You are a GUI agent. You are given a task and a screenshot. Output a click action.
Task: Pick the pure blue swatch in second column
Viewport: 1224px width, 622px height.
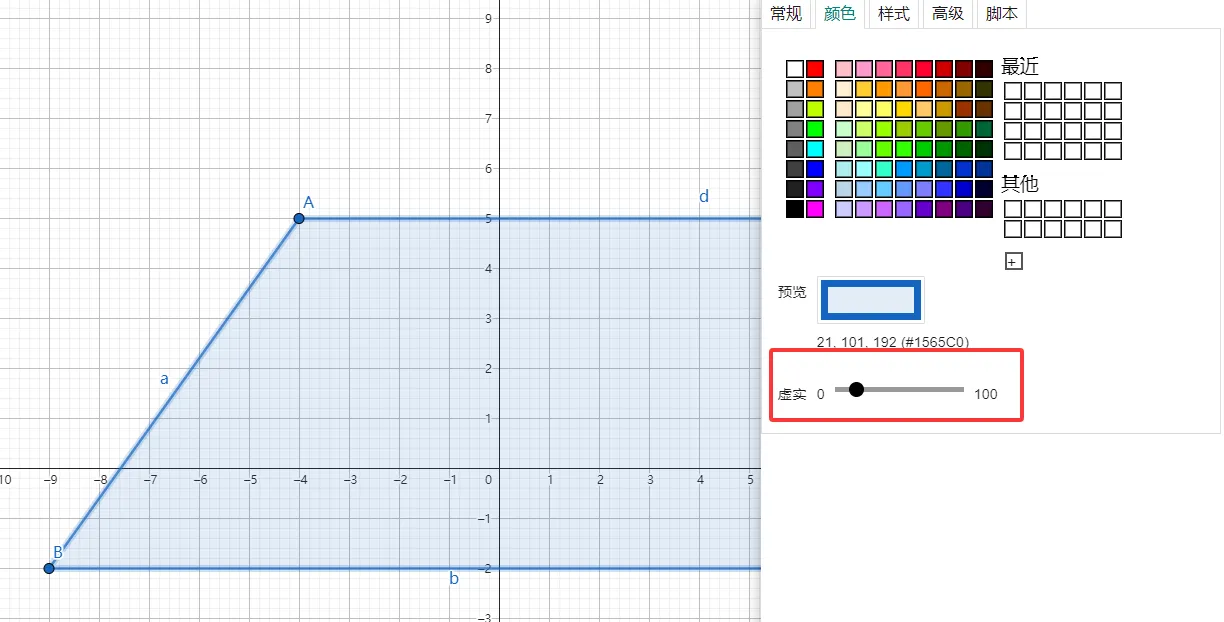coord(815,169)
